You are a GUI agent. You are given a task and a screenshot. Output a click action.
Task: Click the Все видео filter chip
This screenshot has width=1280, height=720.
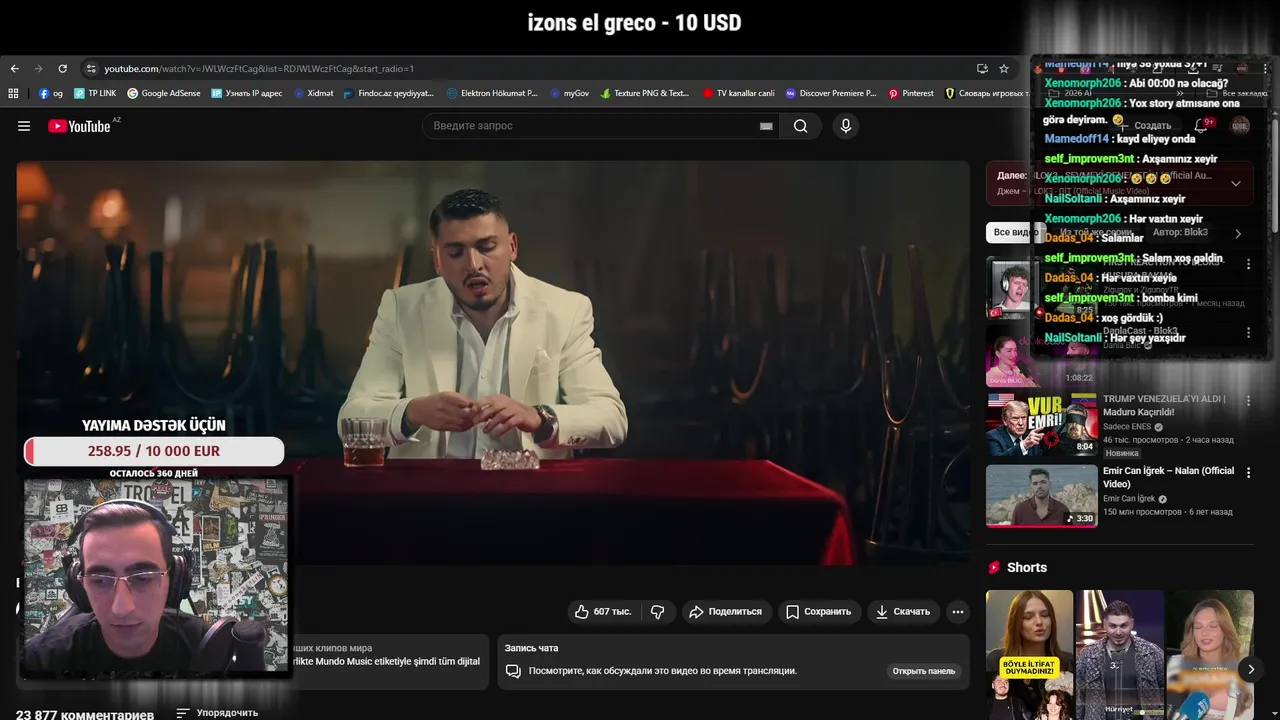[1014, 232]
